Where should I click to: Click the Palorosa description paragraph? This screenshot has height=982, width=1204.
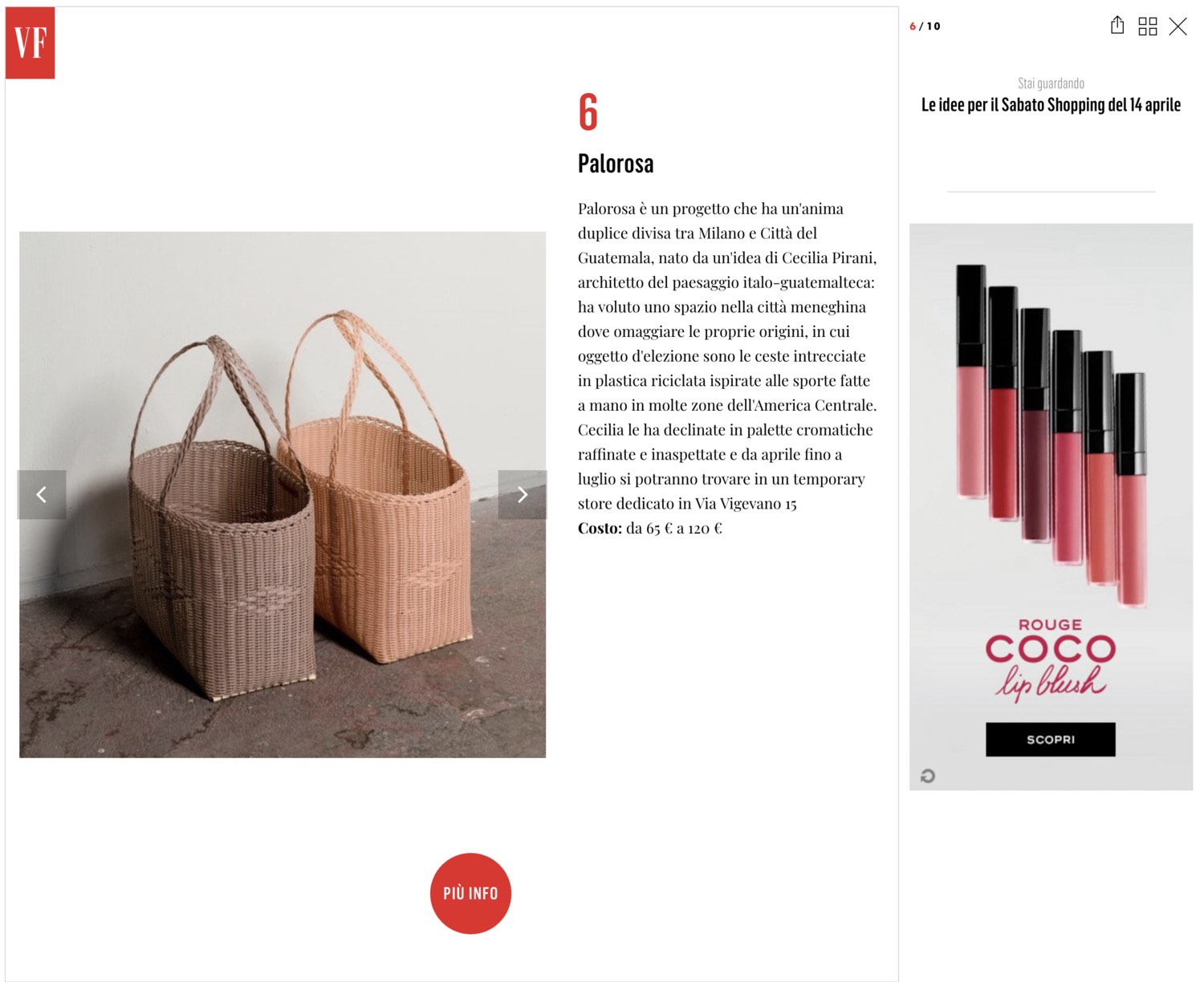[x=727, y=355]
